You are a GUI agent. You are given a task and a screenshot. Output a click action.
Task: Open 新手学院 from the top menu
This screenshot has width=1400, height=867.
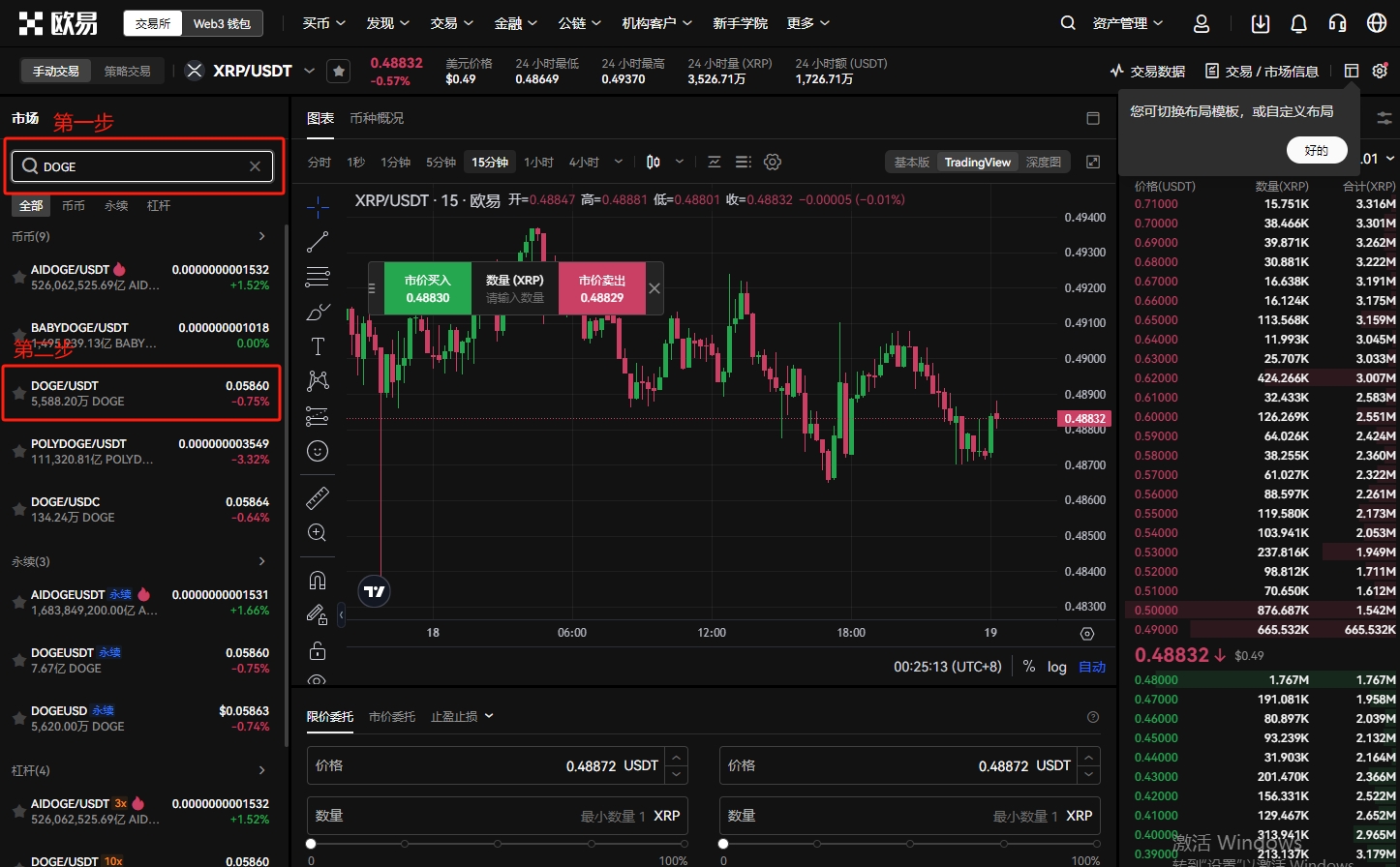(741, 23)
